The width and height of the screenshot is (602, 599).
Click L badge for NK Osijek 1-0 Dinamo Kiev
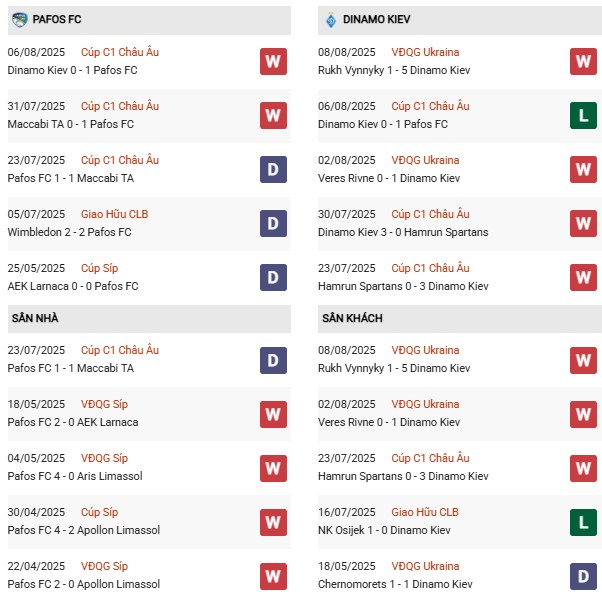pyautogui.click(x=583, y=521)
